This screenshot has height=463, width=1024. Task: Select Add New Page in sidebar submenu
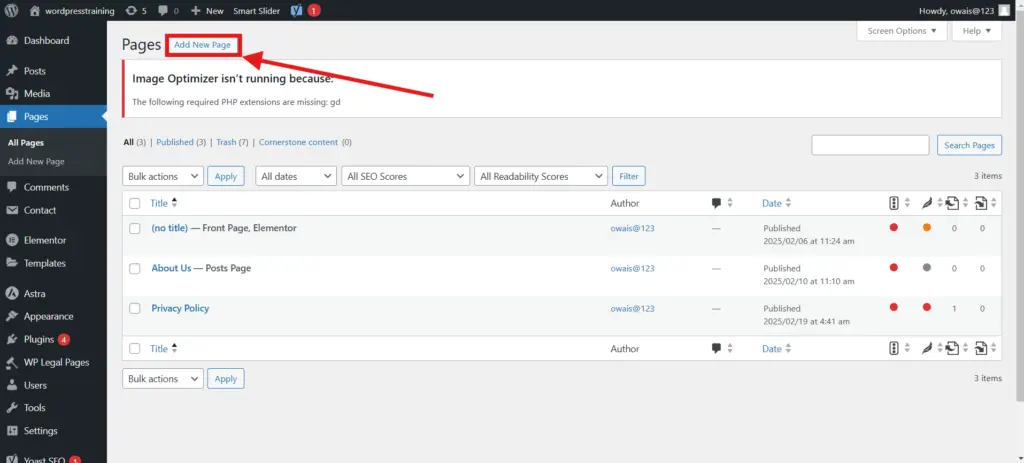(36, 161)
